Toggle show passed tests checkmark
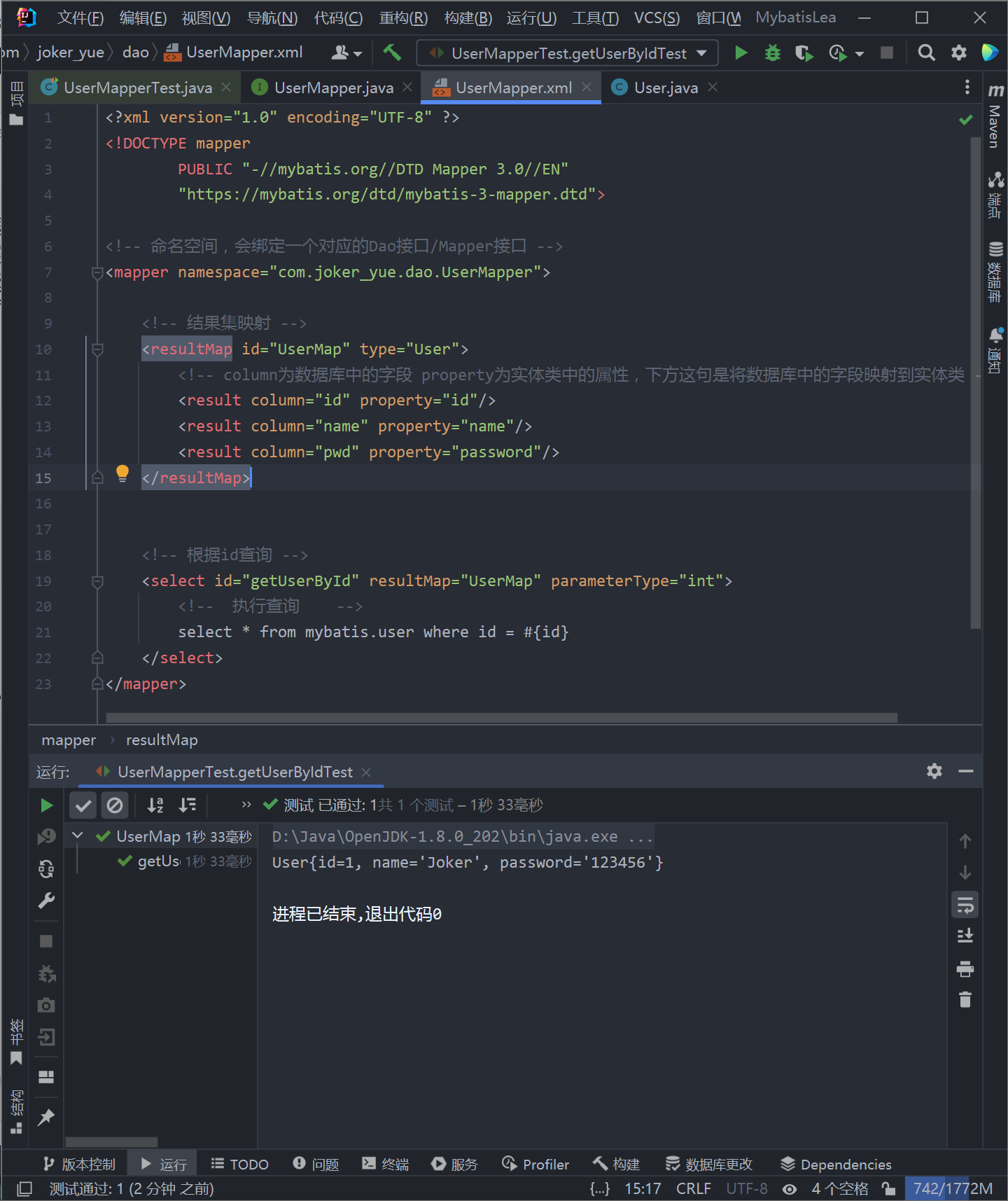The width and height of the screenshot is (1008, 1201). 83,805
